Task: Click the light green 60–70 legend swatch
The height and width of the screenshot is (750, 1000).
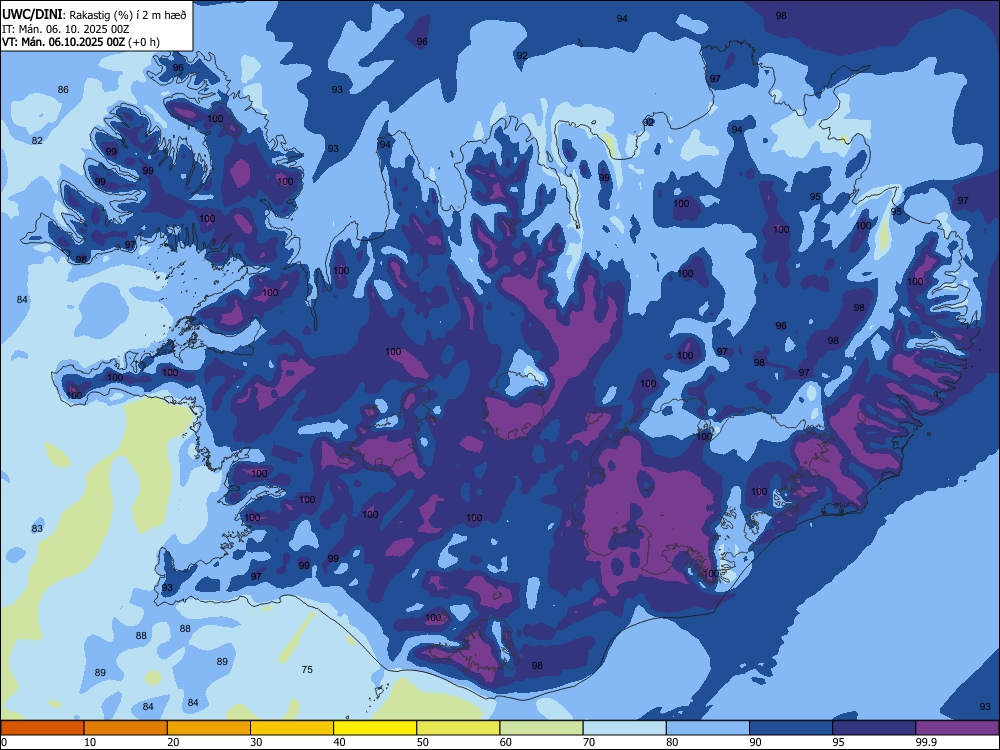Action: click(541, 728)
